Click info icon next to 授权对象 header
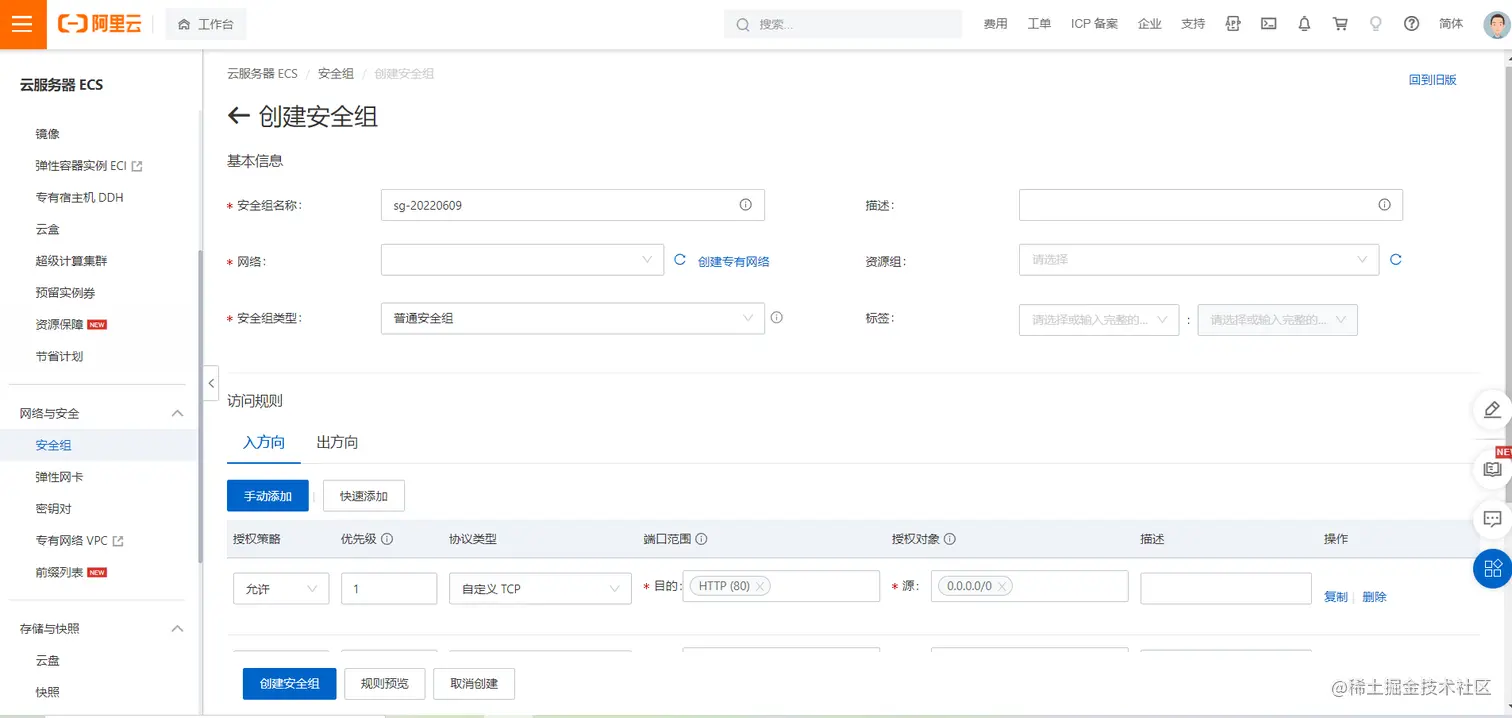This screenshot has width=1512, height=718. pyautogui.click(x=950, y=539)
